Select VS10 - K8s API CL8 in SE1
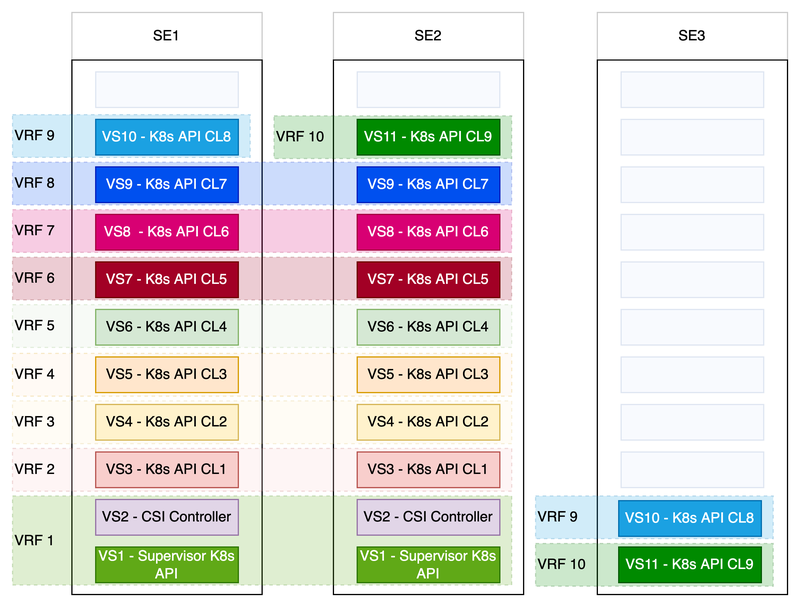 (x=167, y=137)
